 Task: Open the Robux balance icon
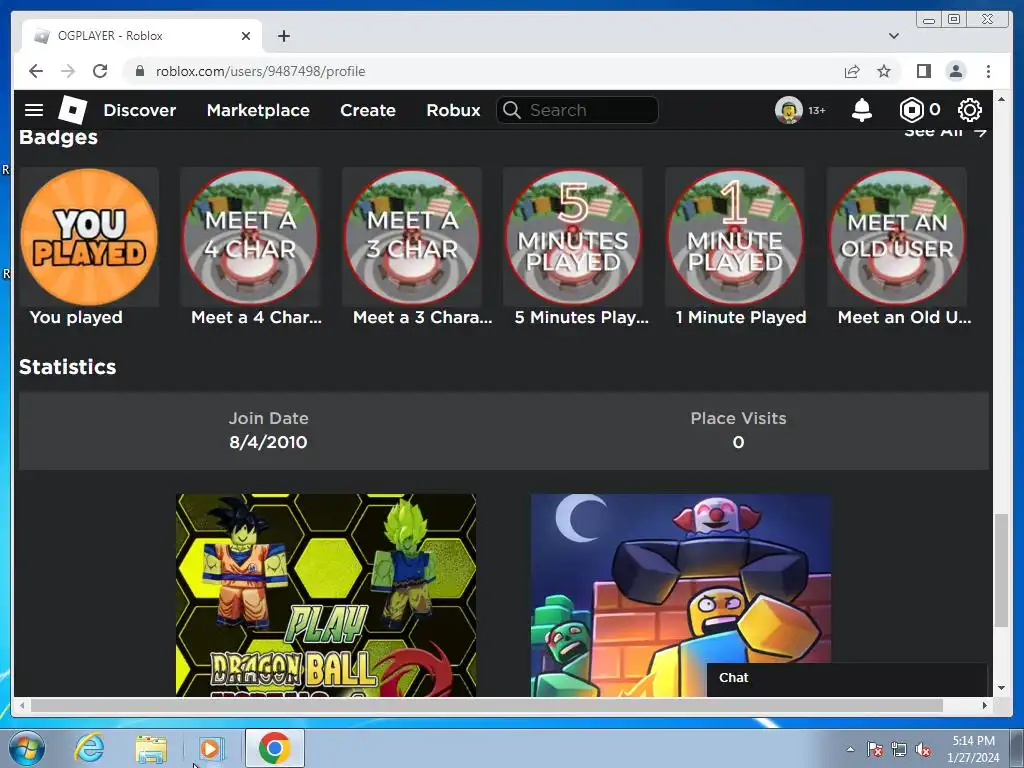pyautogui.click(x=912, y=110)
